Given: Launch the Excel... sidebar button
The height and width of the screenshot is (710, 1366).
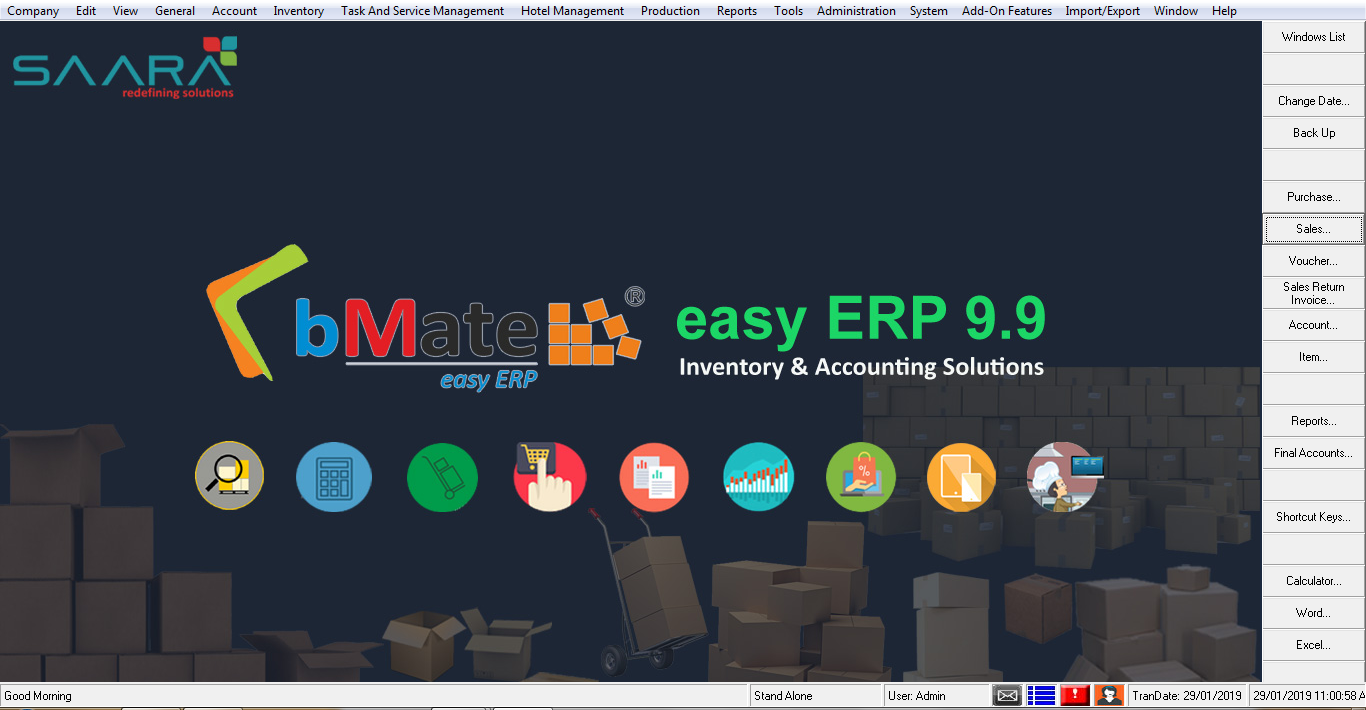Looking at the screenshot, I should (1313, 645).
